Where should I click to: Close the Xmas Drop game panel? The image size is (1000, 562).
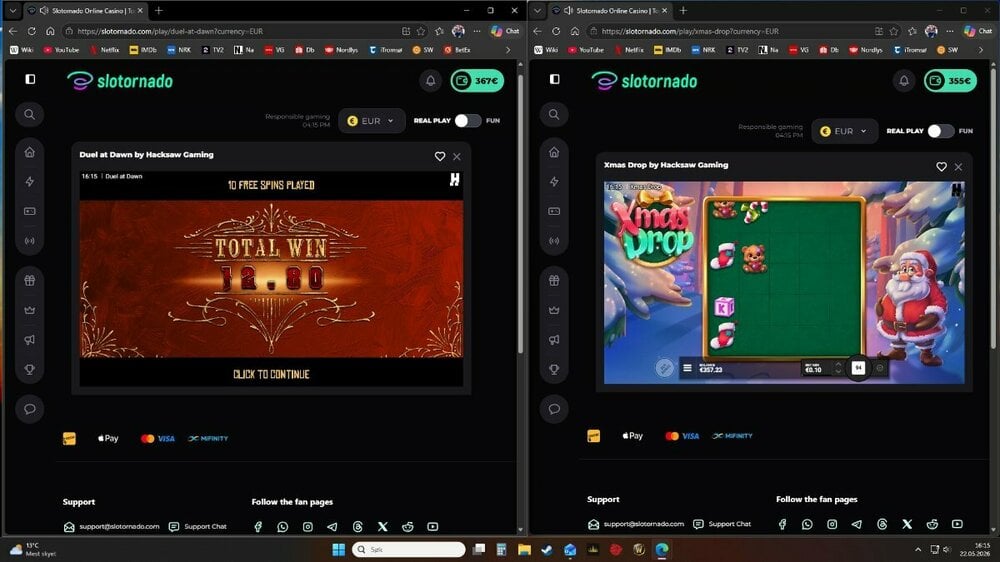click(x=958, y=166)
